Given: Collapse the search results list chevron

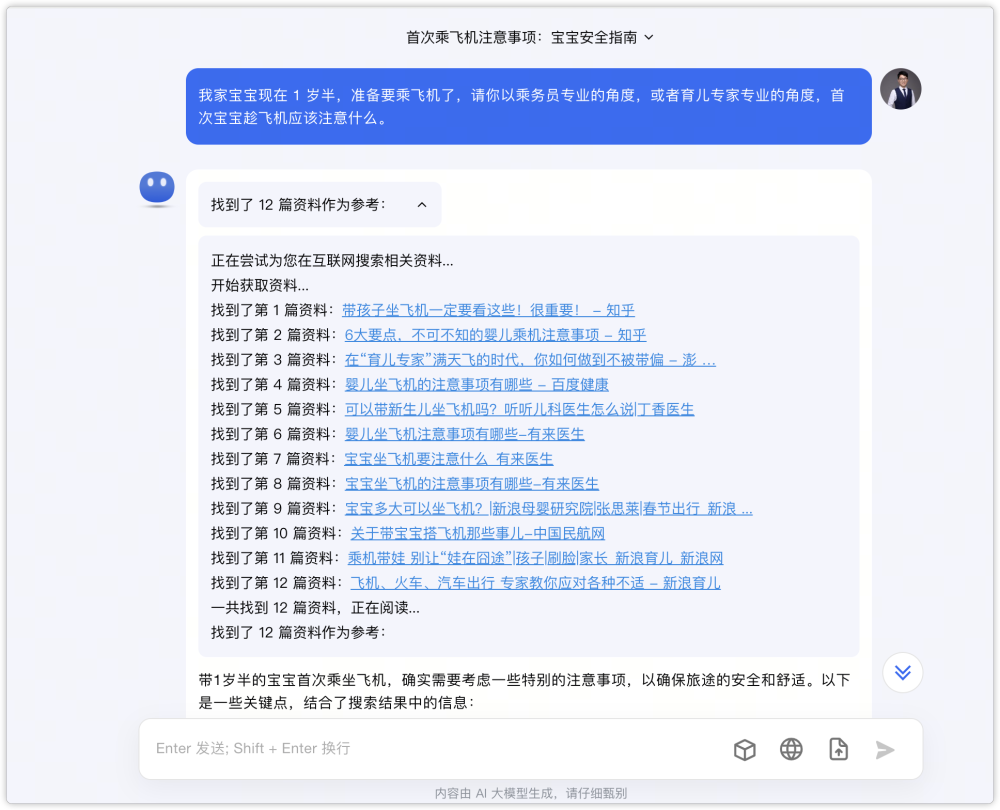Looking at the screenshot, I should click(x=420, y=204).
